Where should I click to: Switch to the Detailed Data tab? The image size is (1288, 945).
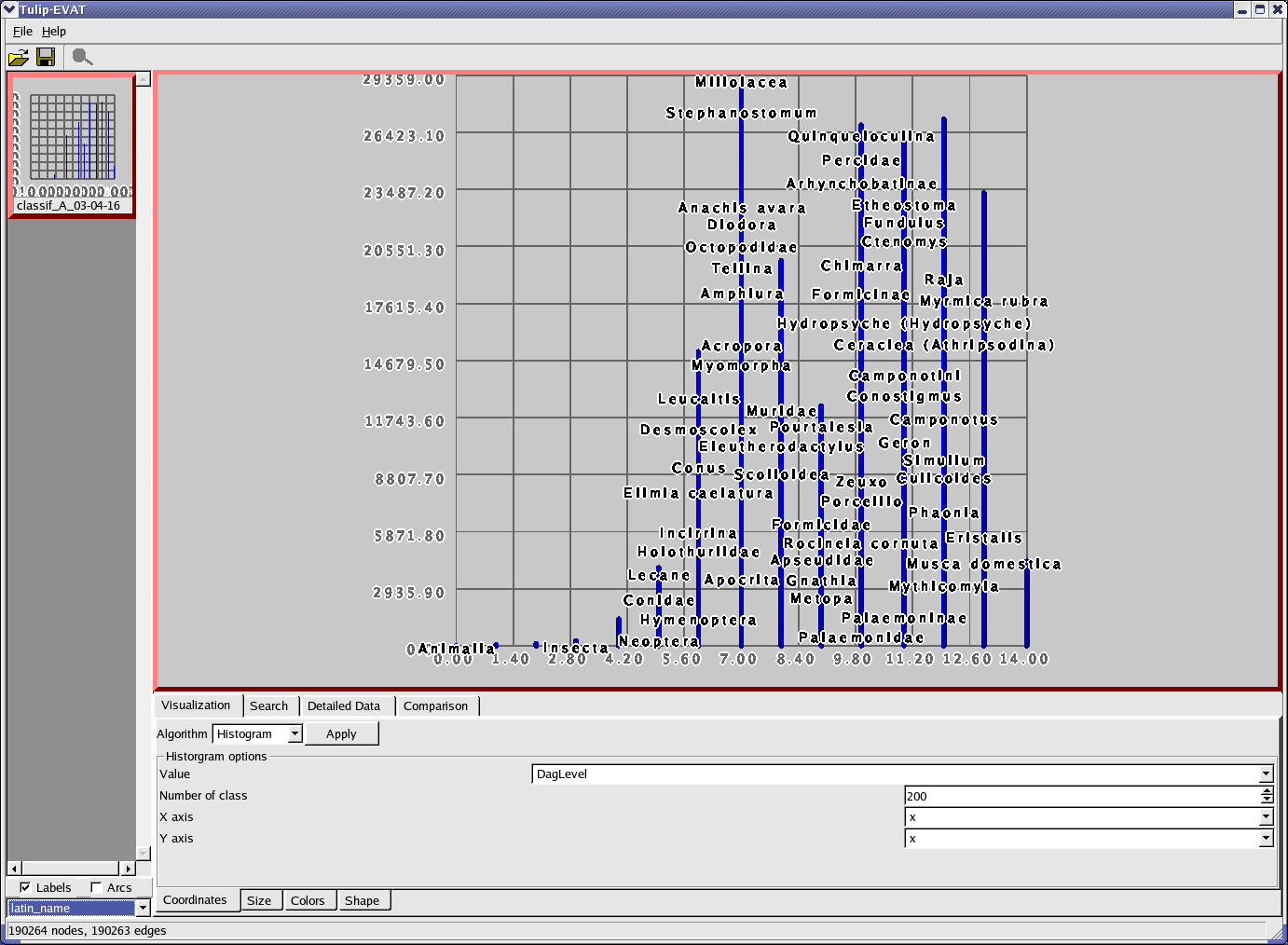[344, 706]
